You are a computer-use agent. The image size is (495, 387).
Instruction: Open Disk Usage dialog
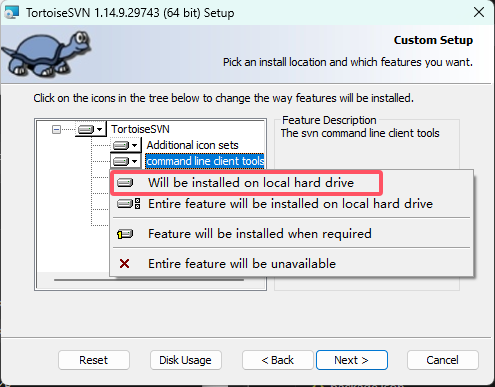(186, 360)
